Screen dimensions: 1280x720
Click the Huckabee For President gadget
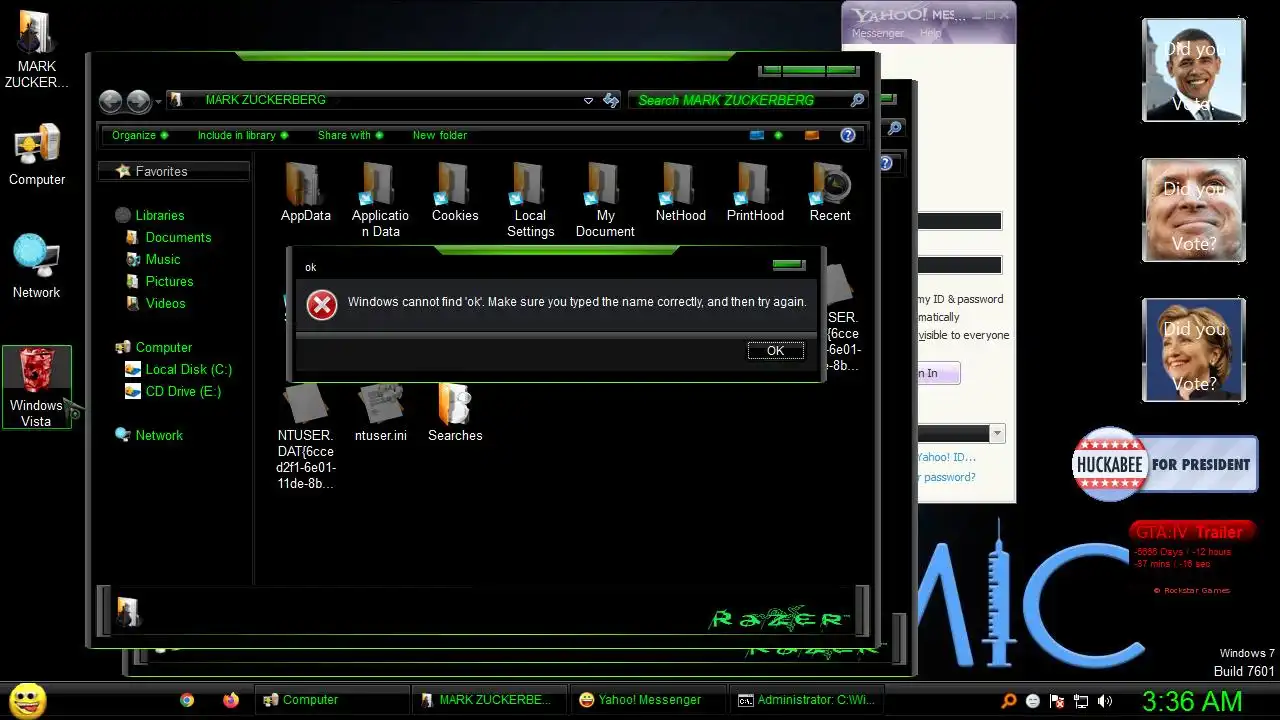tap(1165, 464)
